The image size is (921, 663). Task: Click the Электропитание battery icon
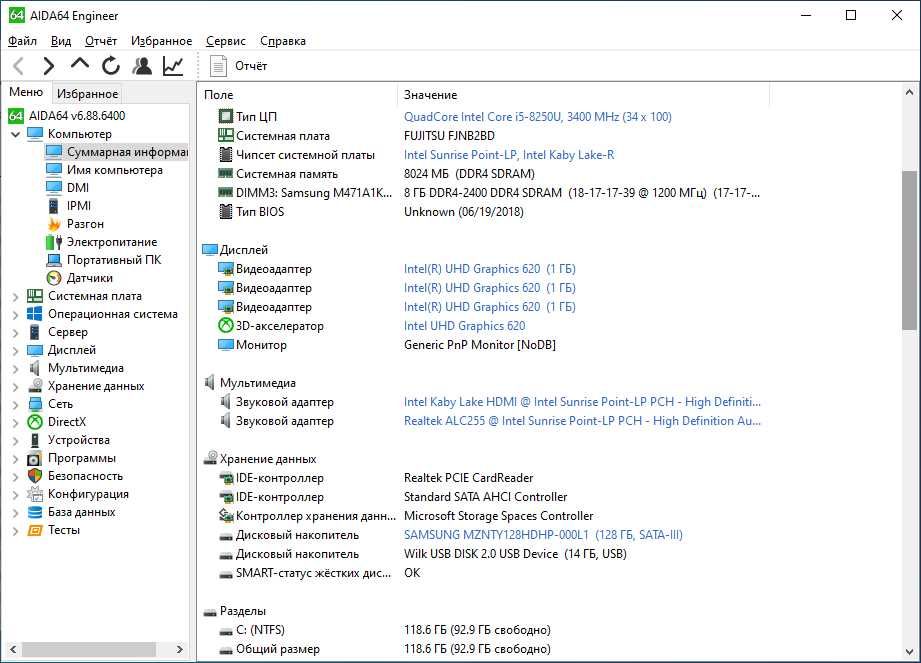(x=54, y=242)
